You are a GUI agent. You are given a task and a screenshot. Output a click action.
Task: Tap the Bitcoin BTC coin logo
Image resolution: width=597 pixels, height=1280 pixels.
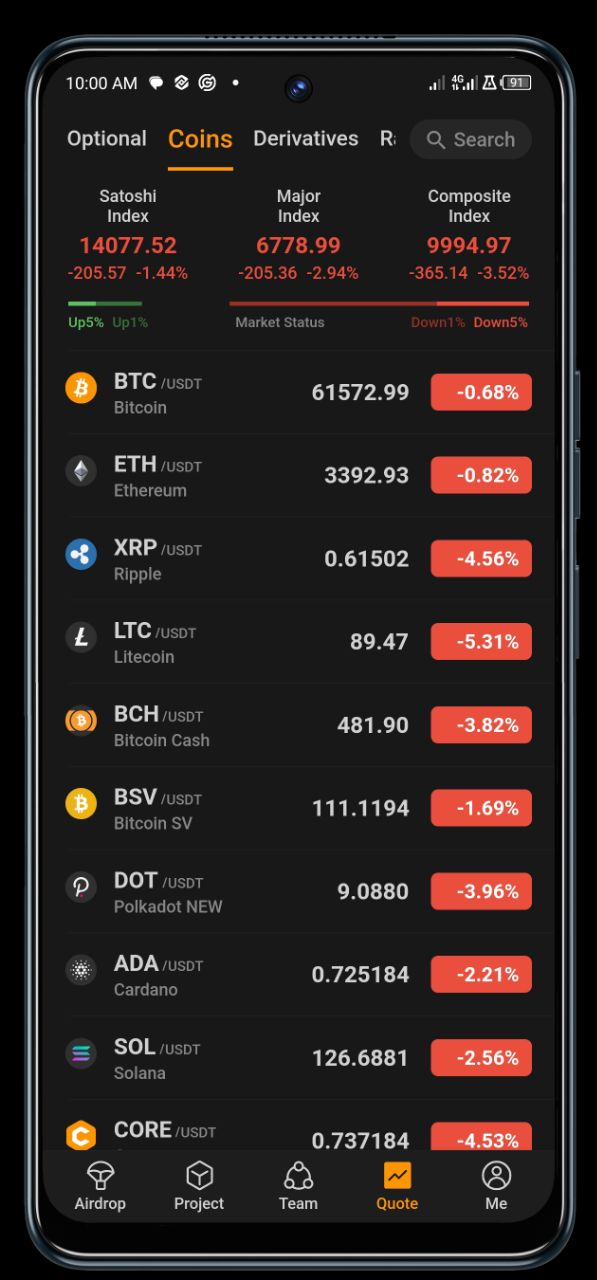pos(81,387)
